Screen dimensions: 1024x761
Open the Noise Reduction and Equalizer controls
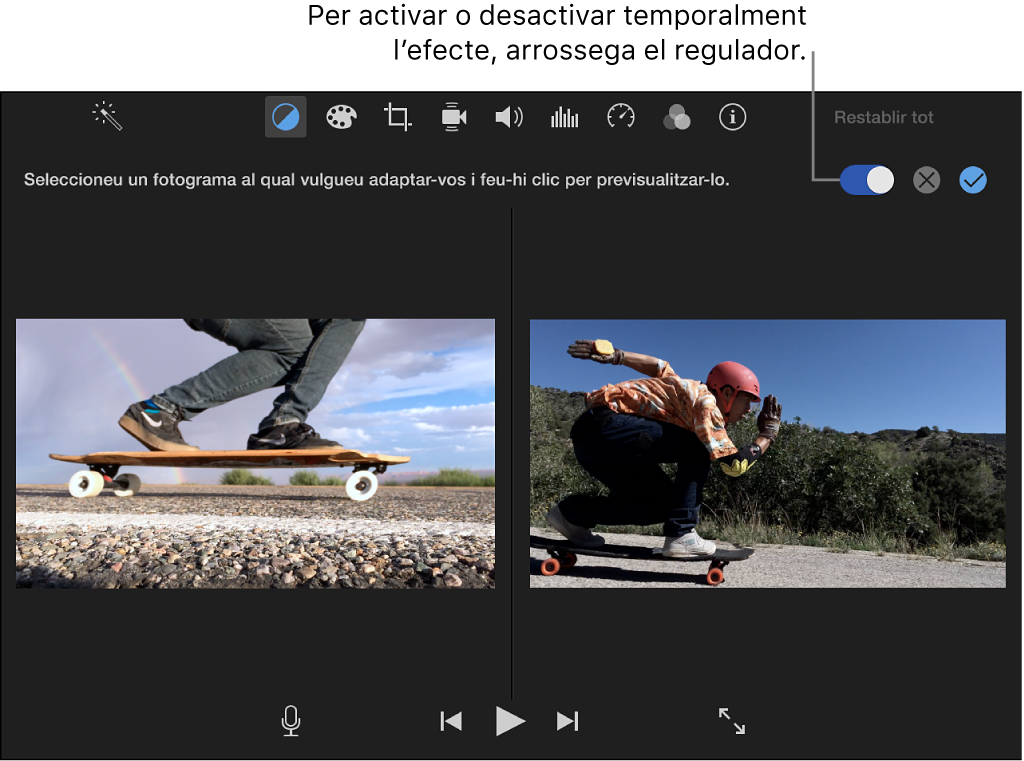(x=564, y=116)
